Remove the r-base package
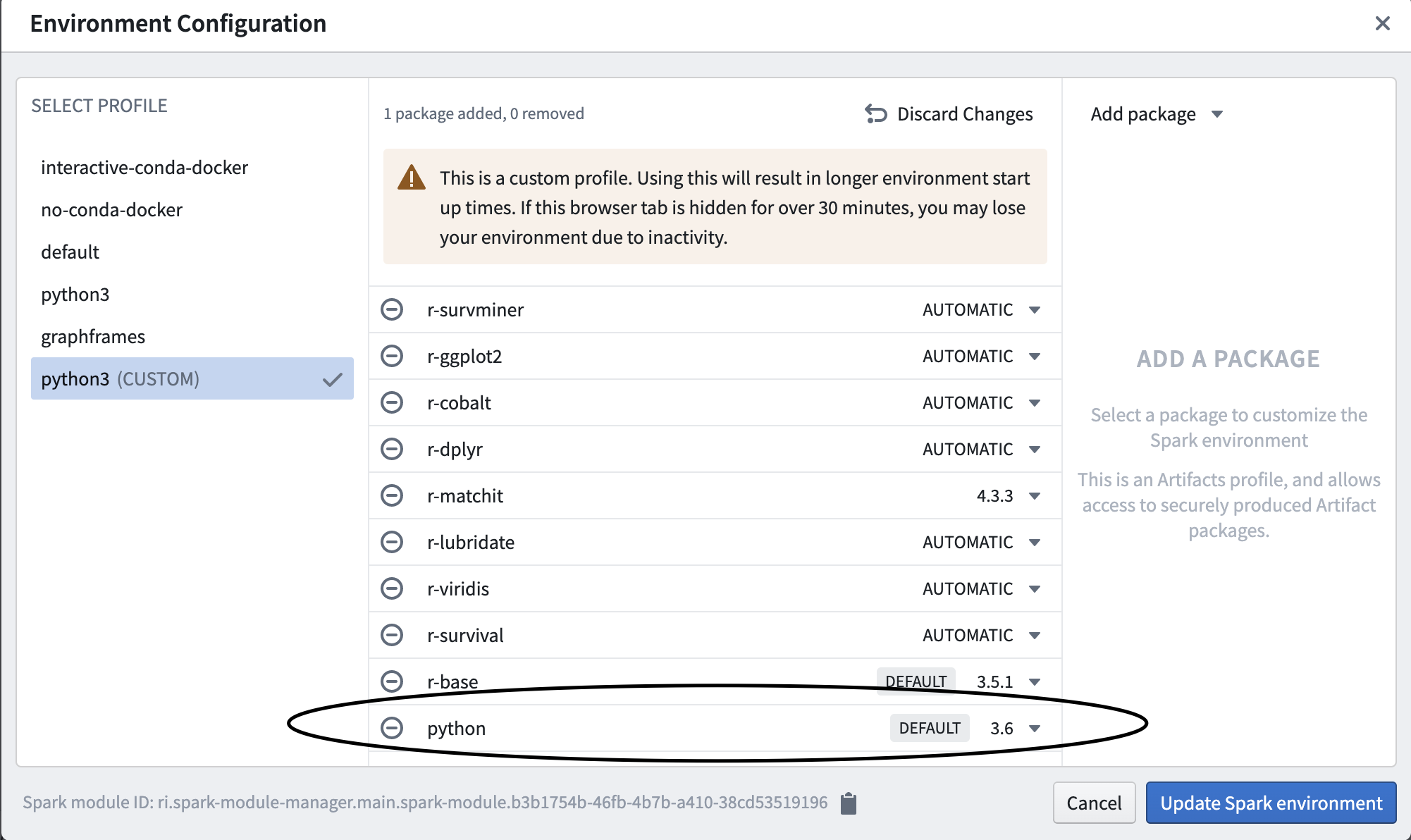Viewport: 1411px width, 840px height. [x=392, y=681]
